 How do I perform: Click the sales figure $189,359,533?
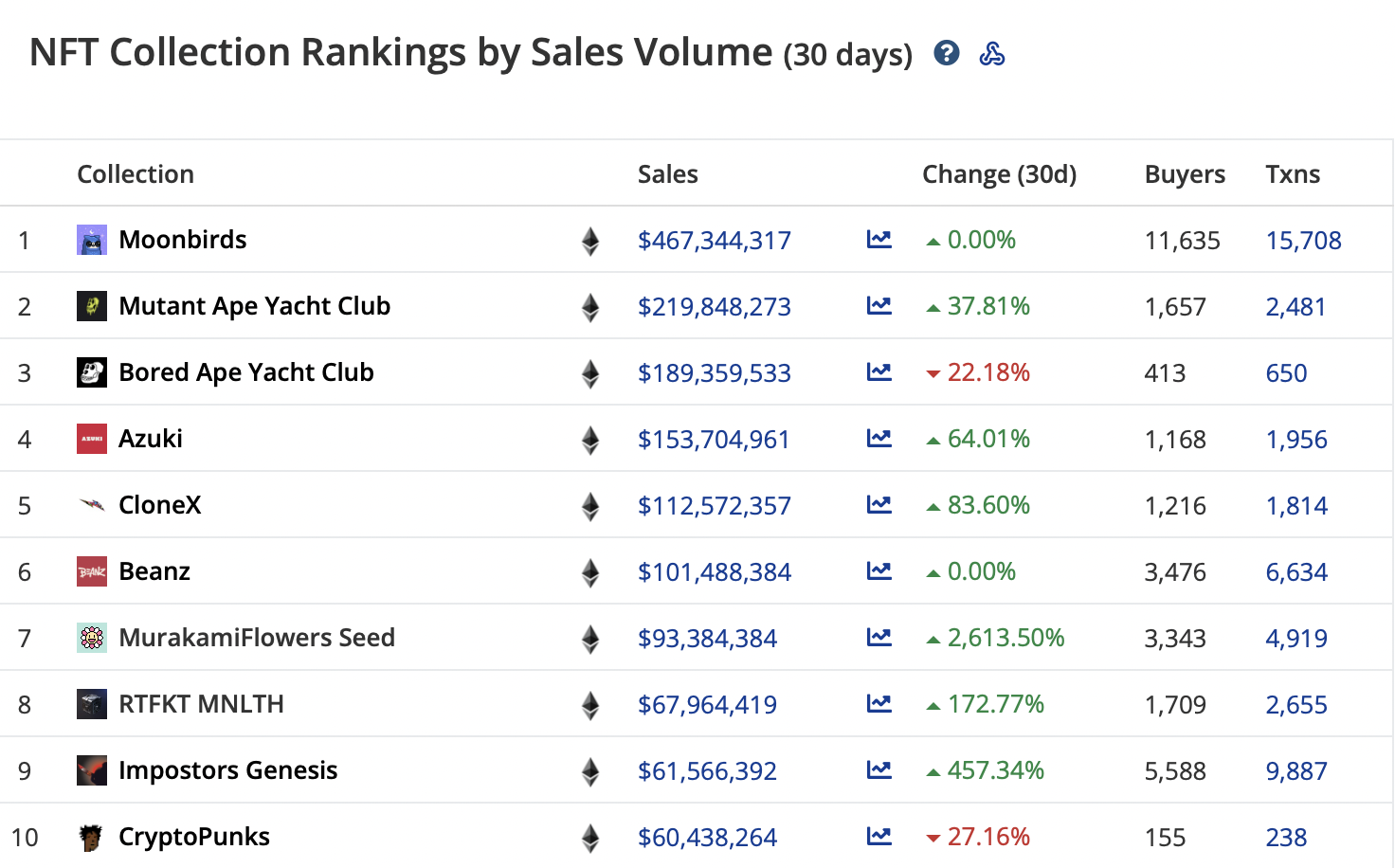715,373
